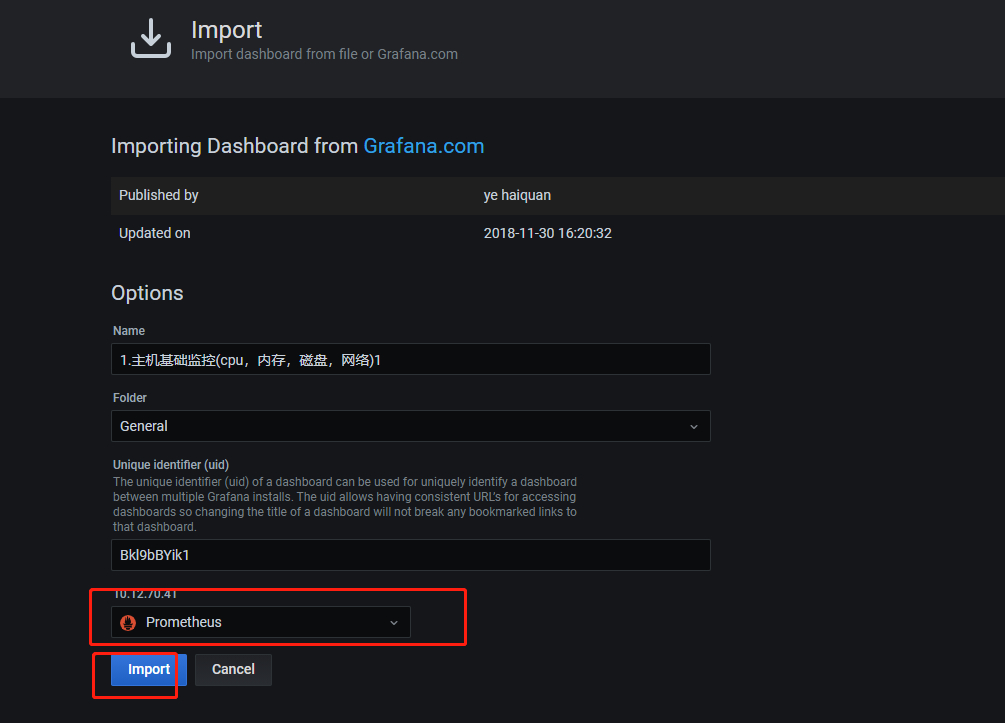
Task: Open the Grafana.com link
Action: tap(424, 146)
